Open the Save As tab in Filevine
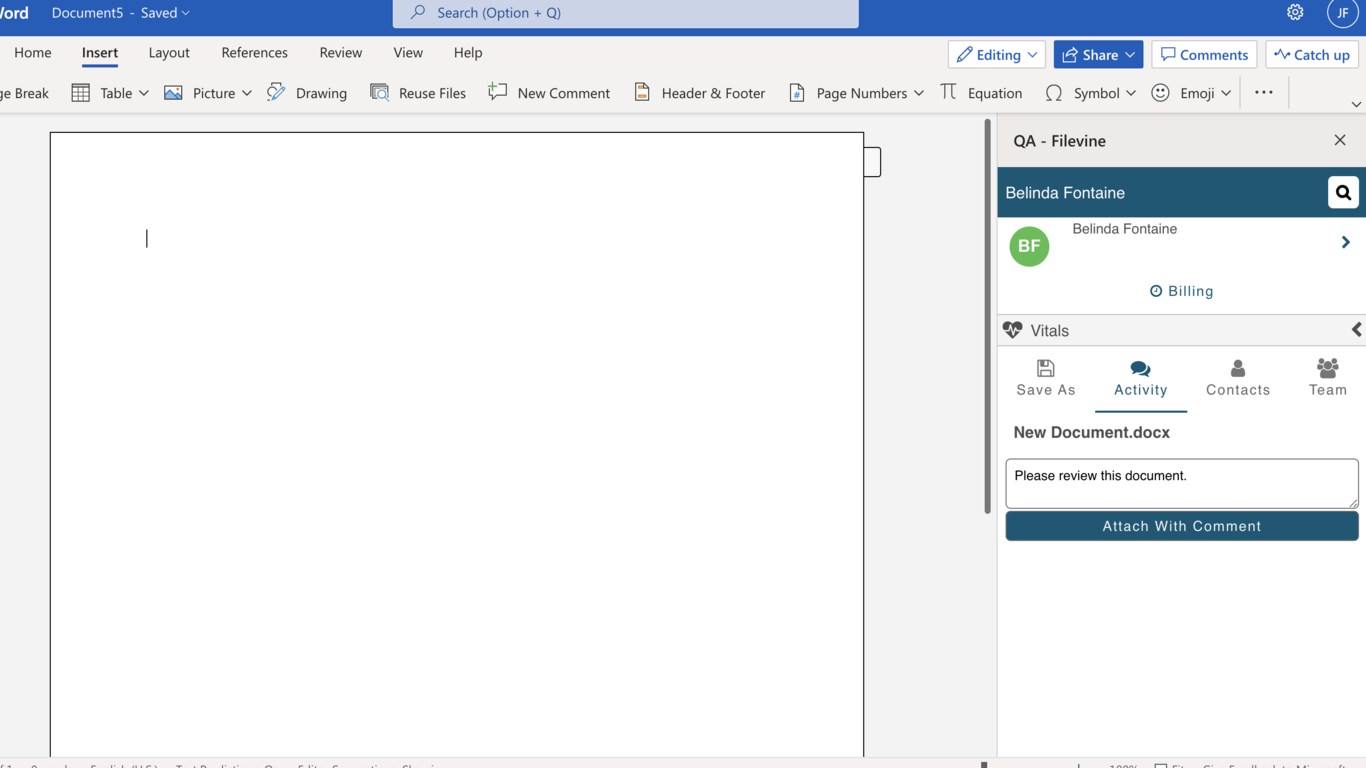1366x768 pixels. click(x=1046, y=378)
